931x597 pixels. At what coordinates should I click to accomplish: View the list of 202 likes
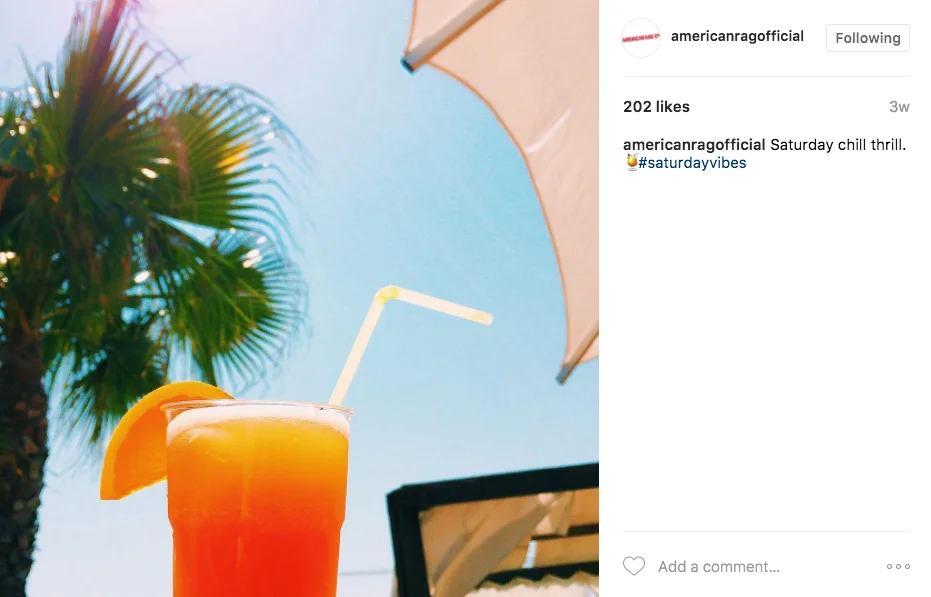pos(656,107)
